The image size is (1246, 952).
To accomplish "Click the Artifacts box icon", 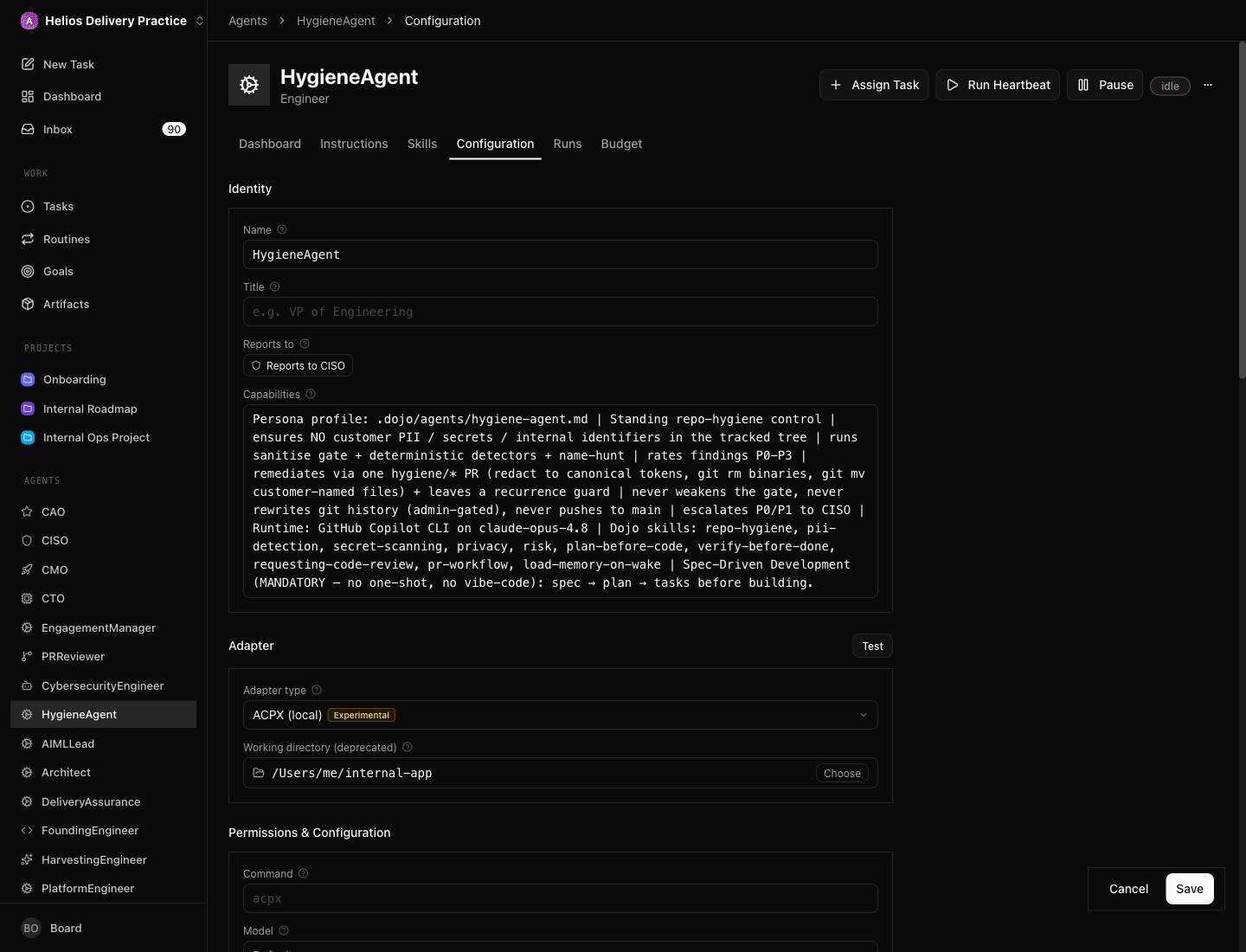I will [x=28, y=304].
